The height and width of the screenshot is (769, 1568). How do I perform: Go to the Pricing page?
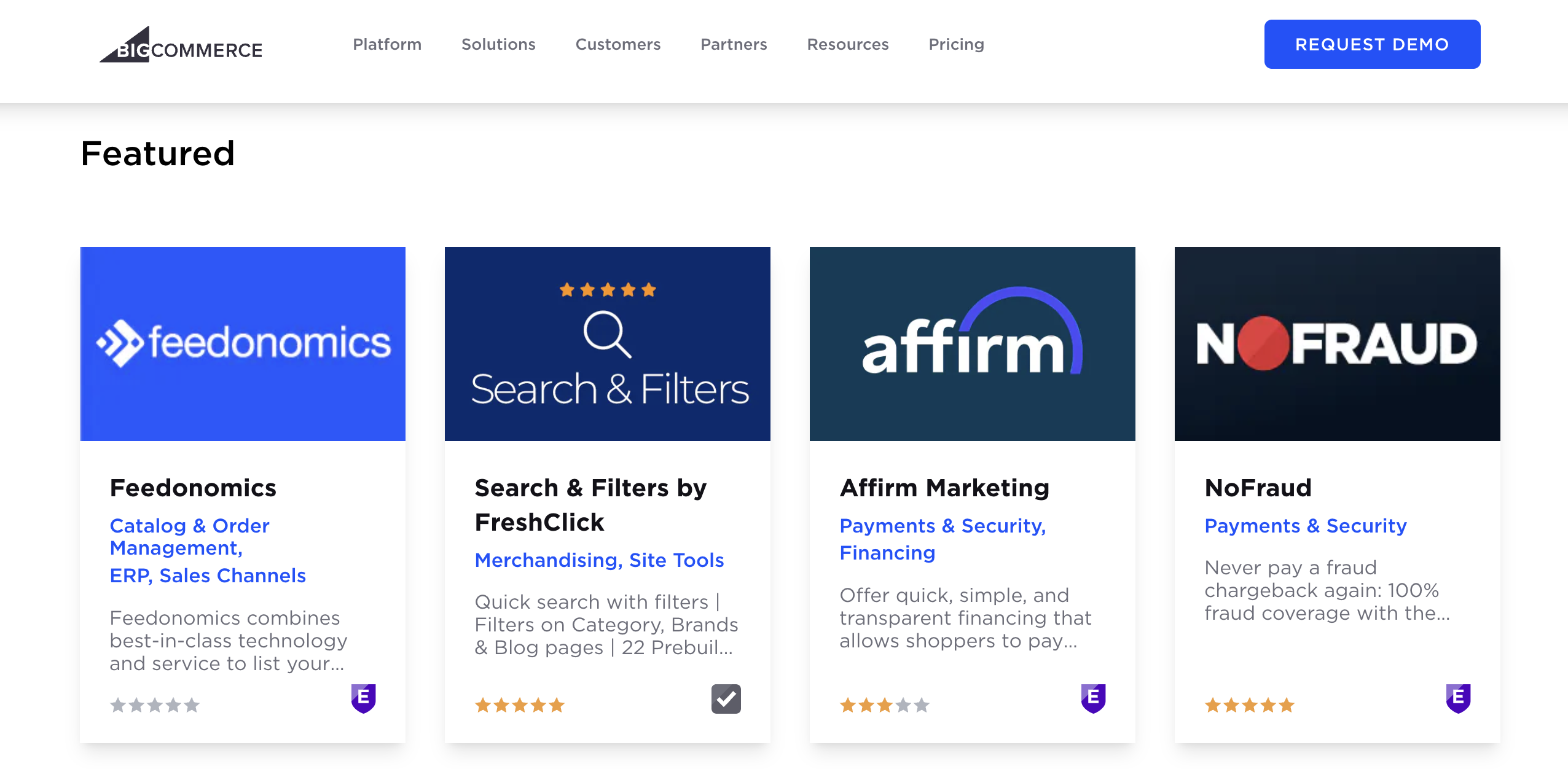[956, 44]
